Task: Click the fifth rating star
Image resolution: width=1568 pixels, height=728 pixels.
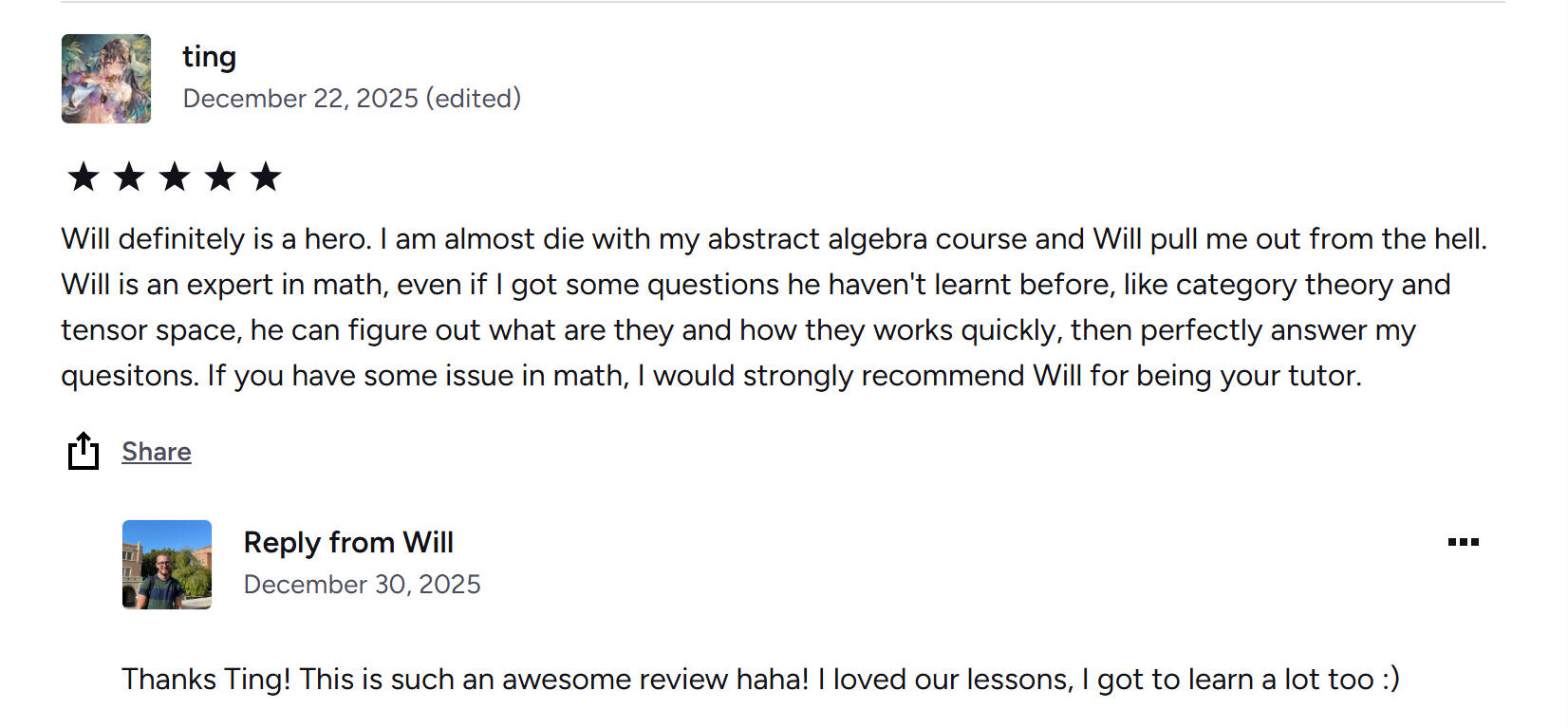Action: 266,177
